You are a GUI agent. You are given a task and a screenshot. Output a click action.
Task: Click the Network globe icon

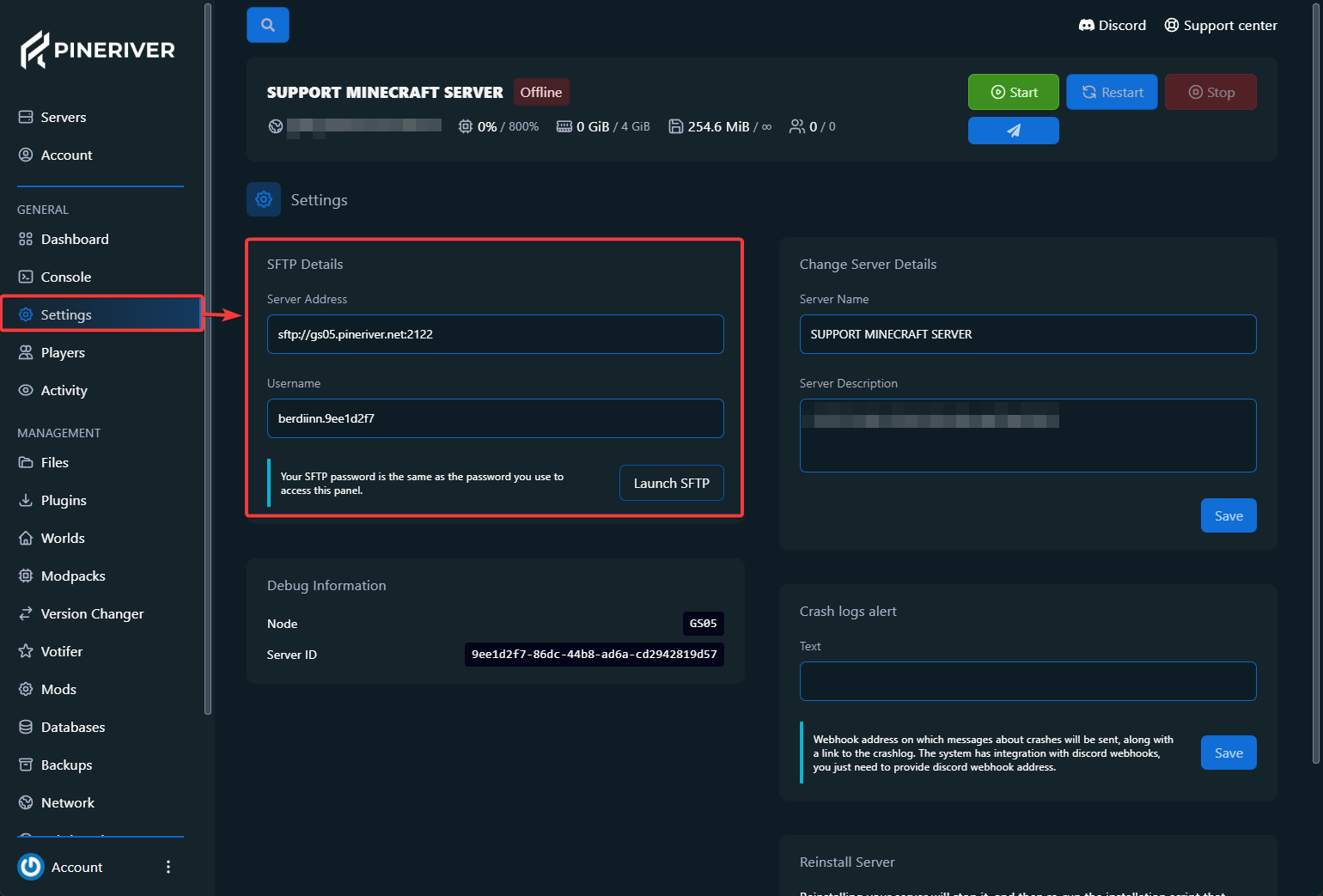[x=26, y=802]
